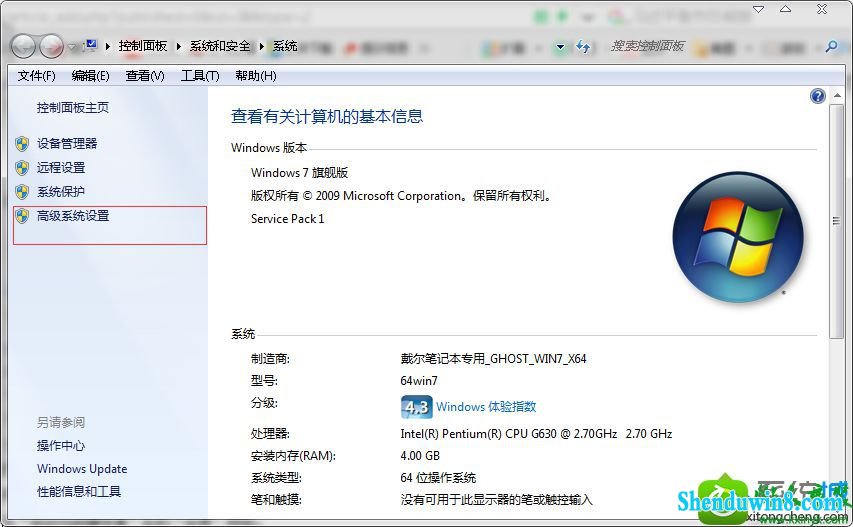Open the 编辑(E) menu
This screenshot has width=853, height=527.
[90, 76]
